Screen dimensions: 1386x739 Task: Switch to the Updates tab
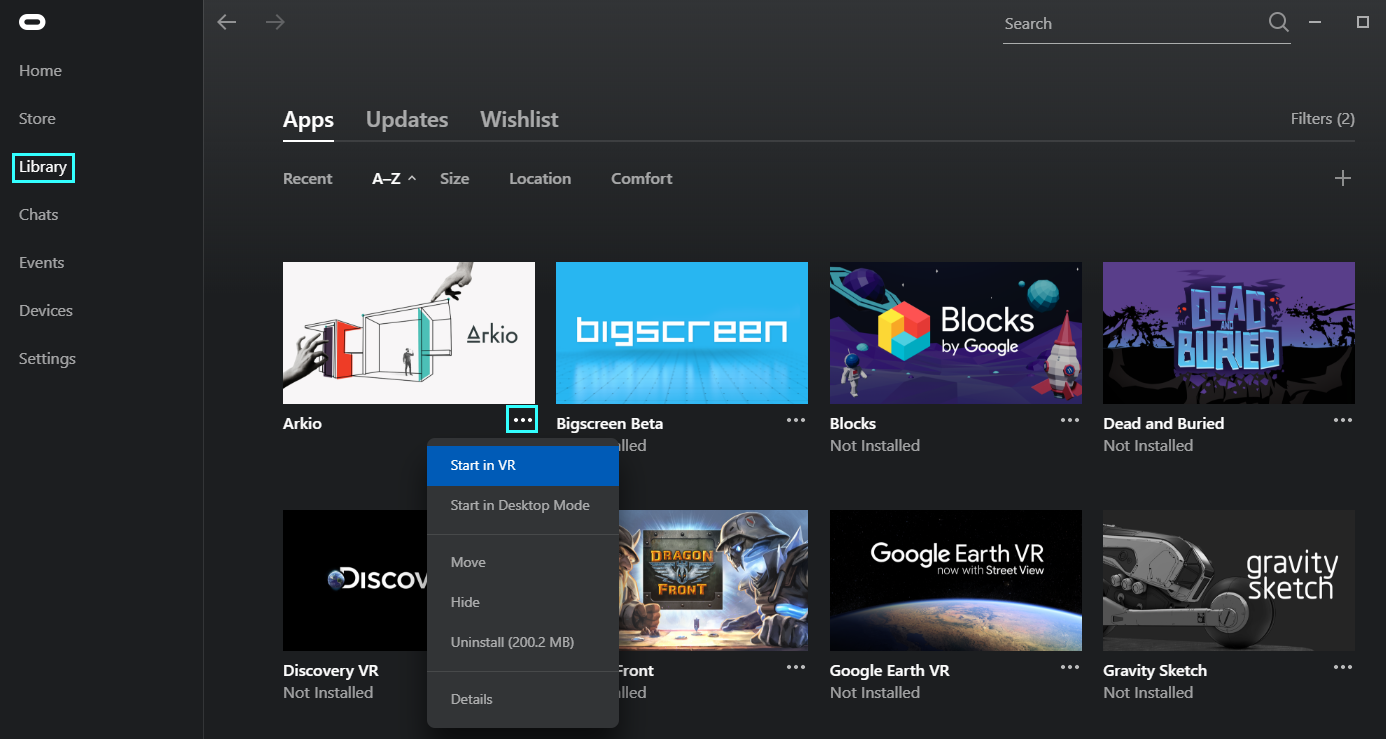click(x=407, y=120)
